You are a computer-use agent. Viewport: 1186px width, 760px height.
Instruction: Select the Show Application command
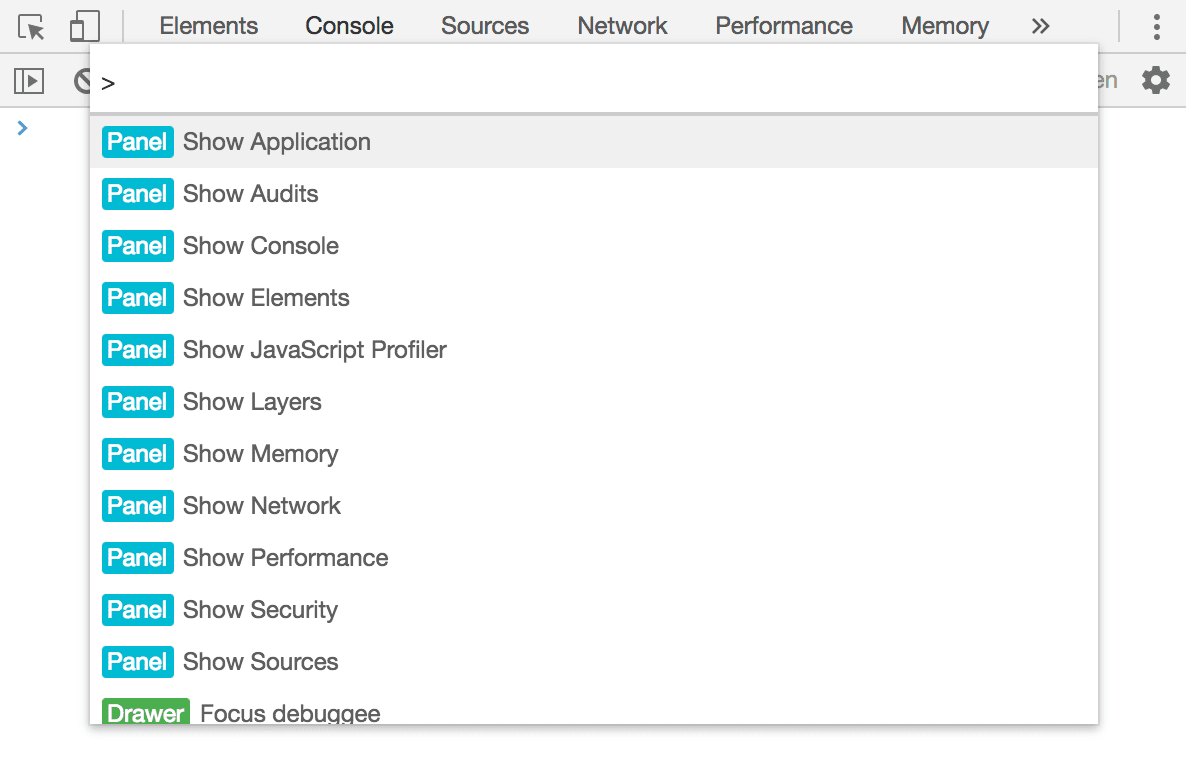click(276, 141)
